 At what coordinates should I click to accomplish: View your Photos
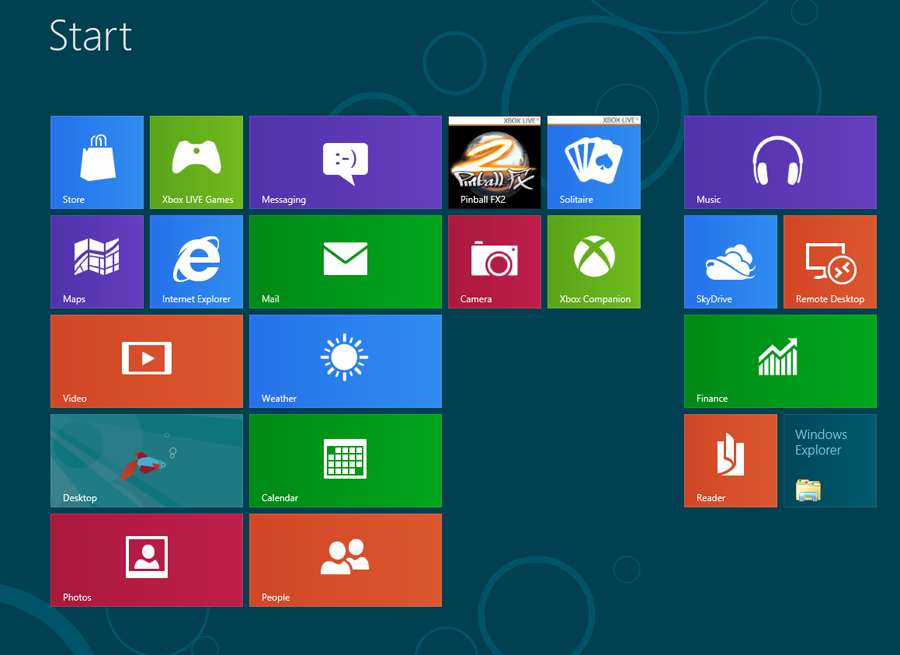tap(146, 560)
